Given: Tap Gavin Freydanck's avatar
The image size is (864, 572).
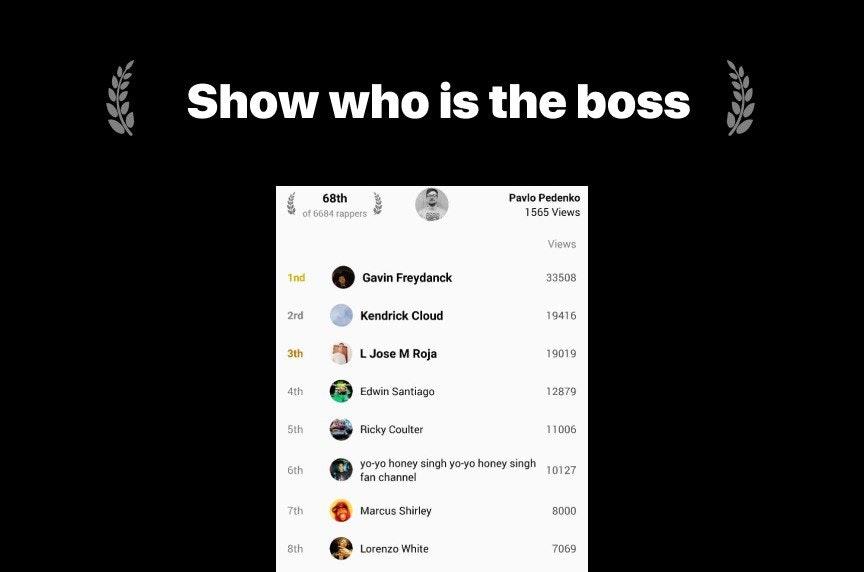Looking at the screenshot, I should pos(343,277).
